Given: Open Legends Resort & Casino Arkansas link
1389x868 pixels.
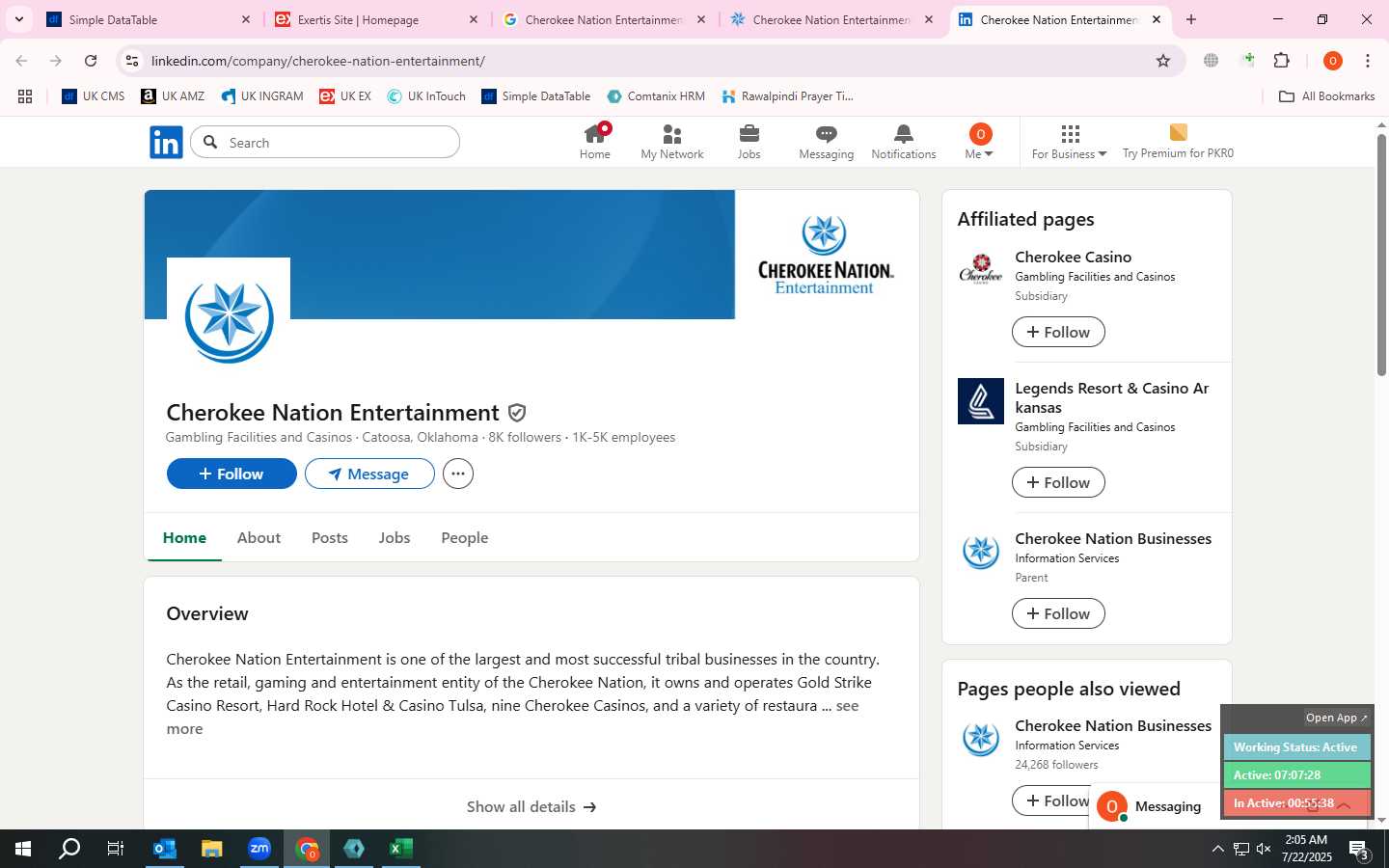Looking at the screenshot, I should (1111, 397).
